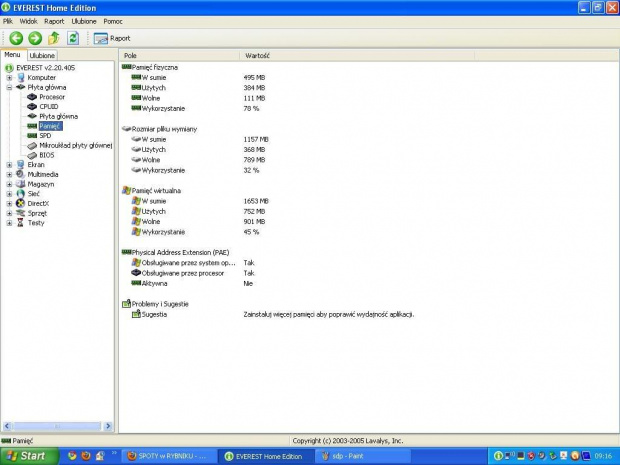Screen dimensions: 620x465
Task: Expand the Magazyn tree node
Action: coord(9,184)
